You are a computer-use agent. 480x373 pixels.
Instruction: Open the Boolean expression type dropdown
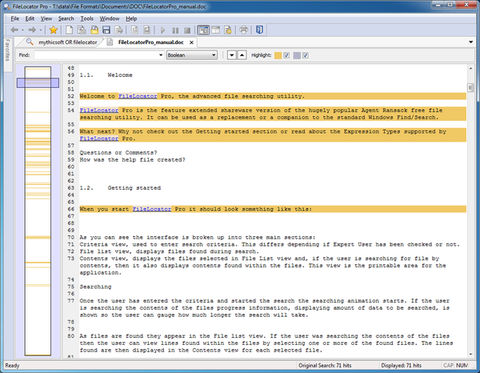coord(192,55)
